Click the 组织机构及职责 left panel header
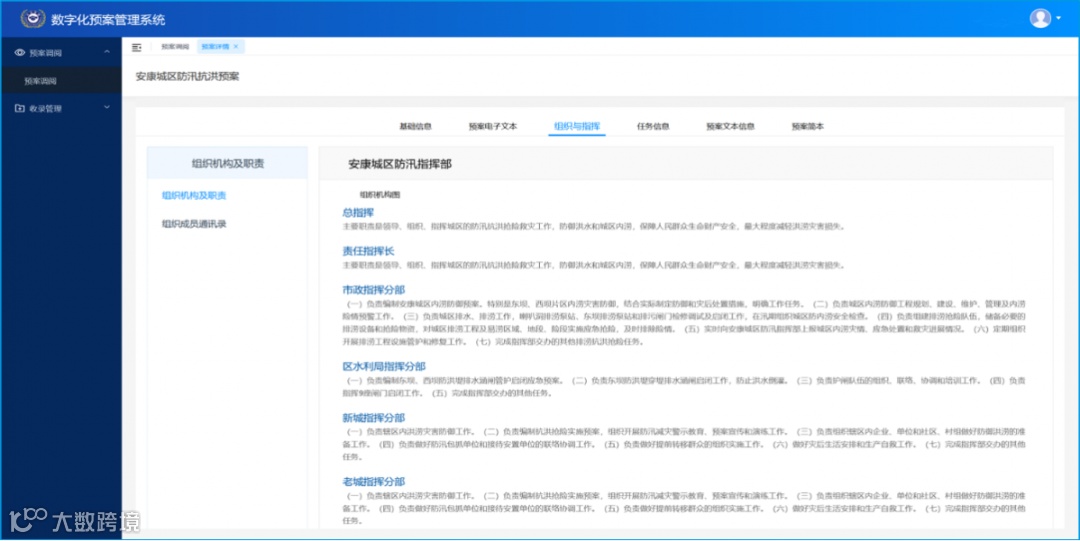This screenshot has width=1080, height=541. coord(227,163)
